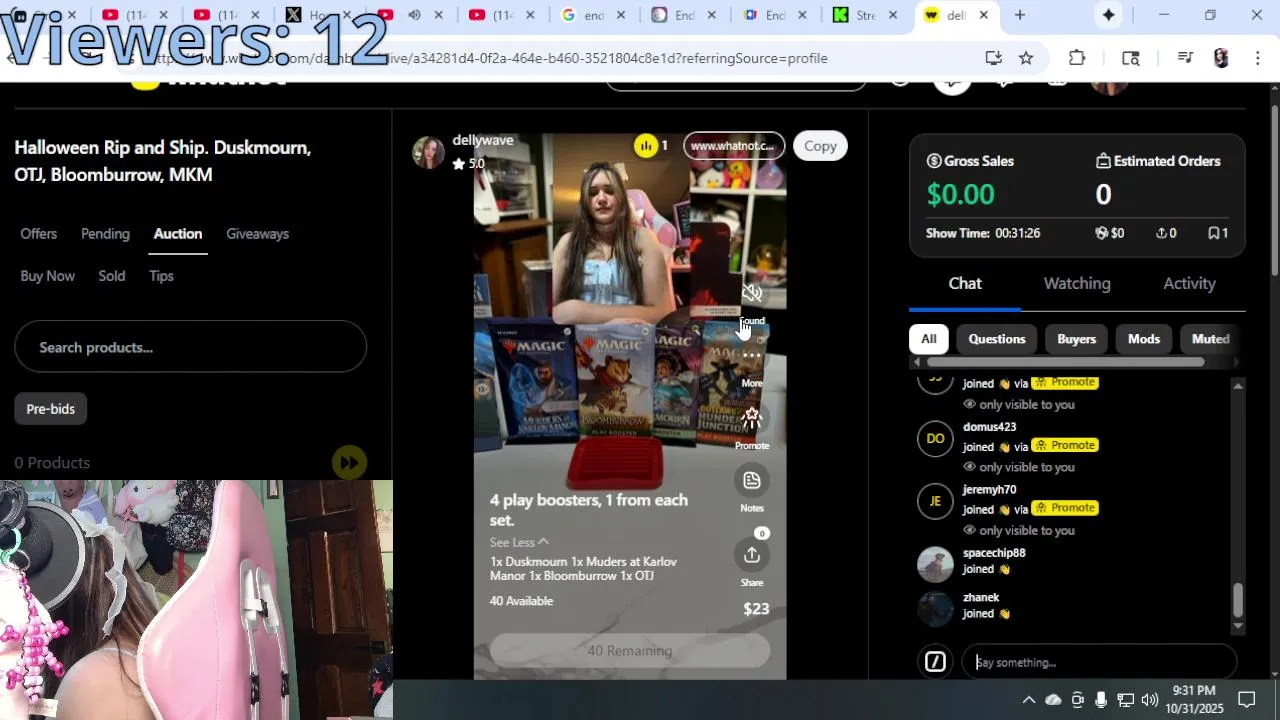Viewport: 1280px width, 720px height.
Task: Click the Gross Sales dollar icon
Action: 934,161
